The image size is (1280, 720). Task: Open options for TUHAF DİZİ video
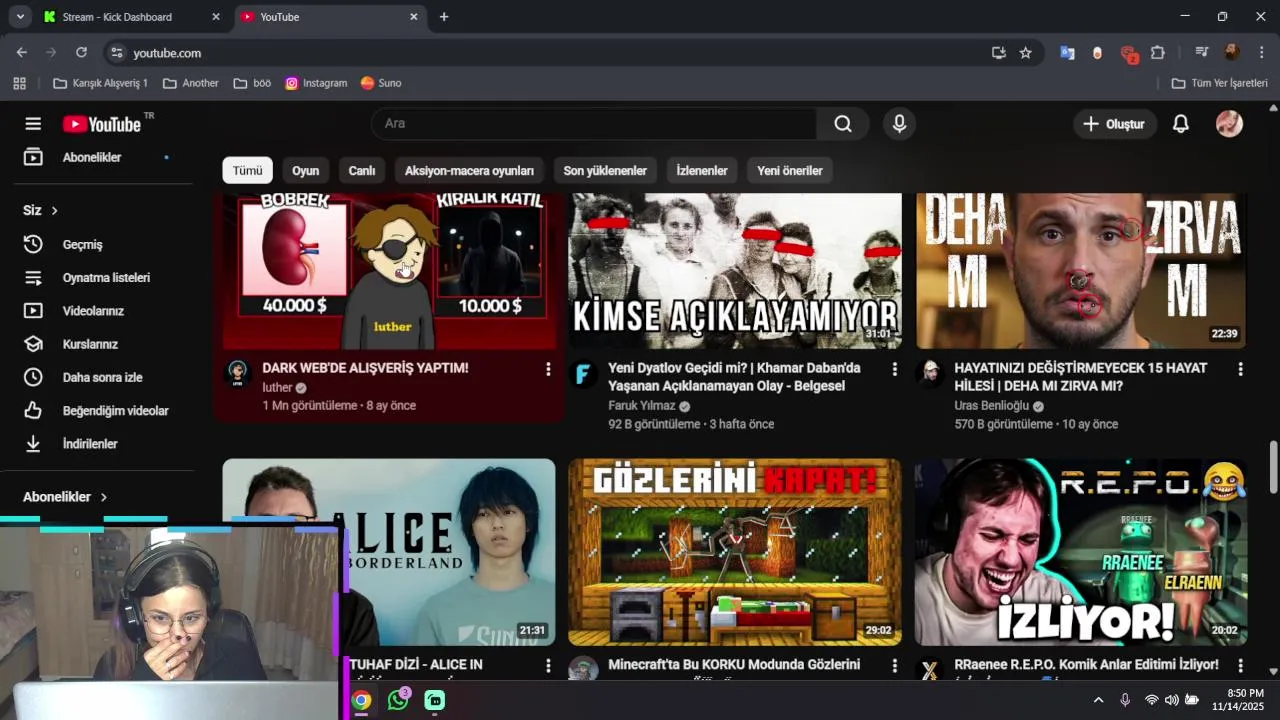548,665
